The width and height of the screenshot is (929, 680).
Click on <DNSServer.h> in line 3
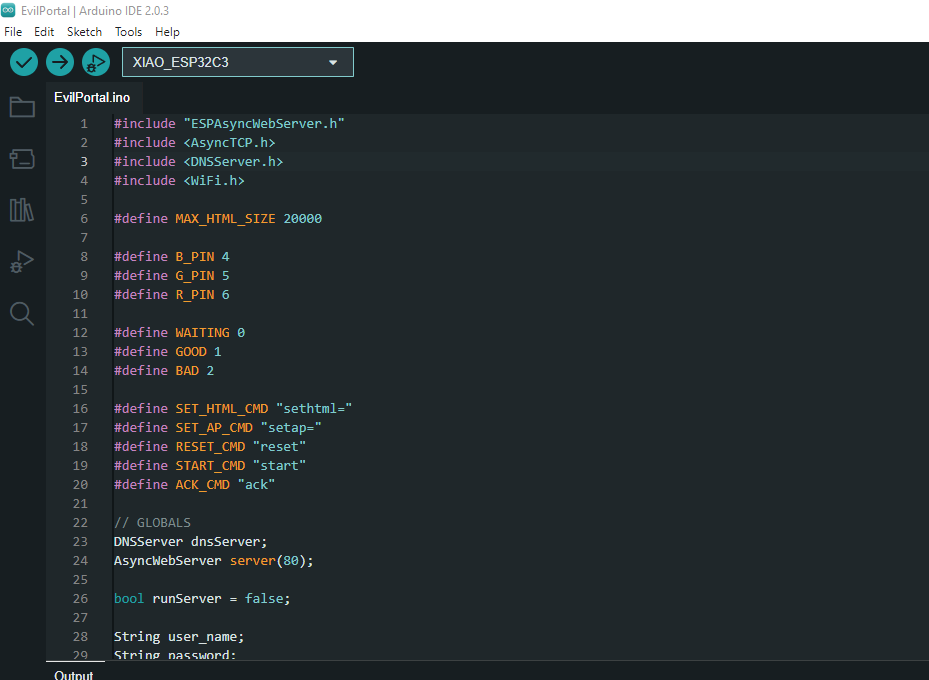(x=233, y=161)
